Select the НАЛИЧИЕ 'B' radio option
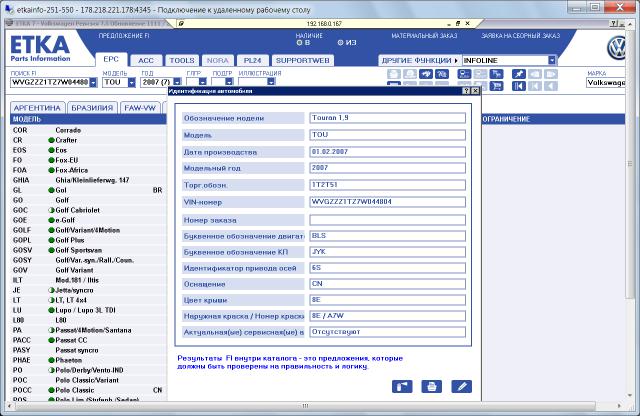The height and width of the screenshot is (416, 640). 299,42
